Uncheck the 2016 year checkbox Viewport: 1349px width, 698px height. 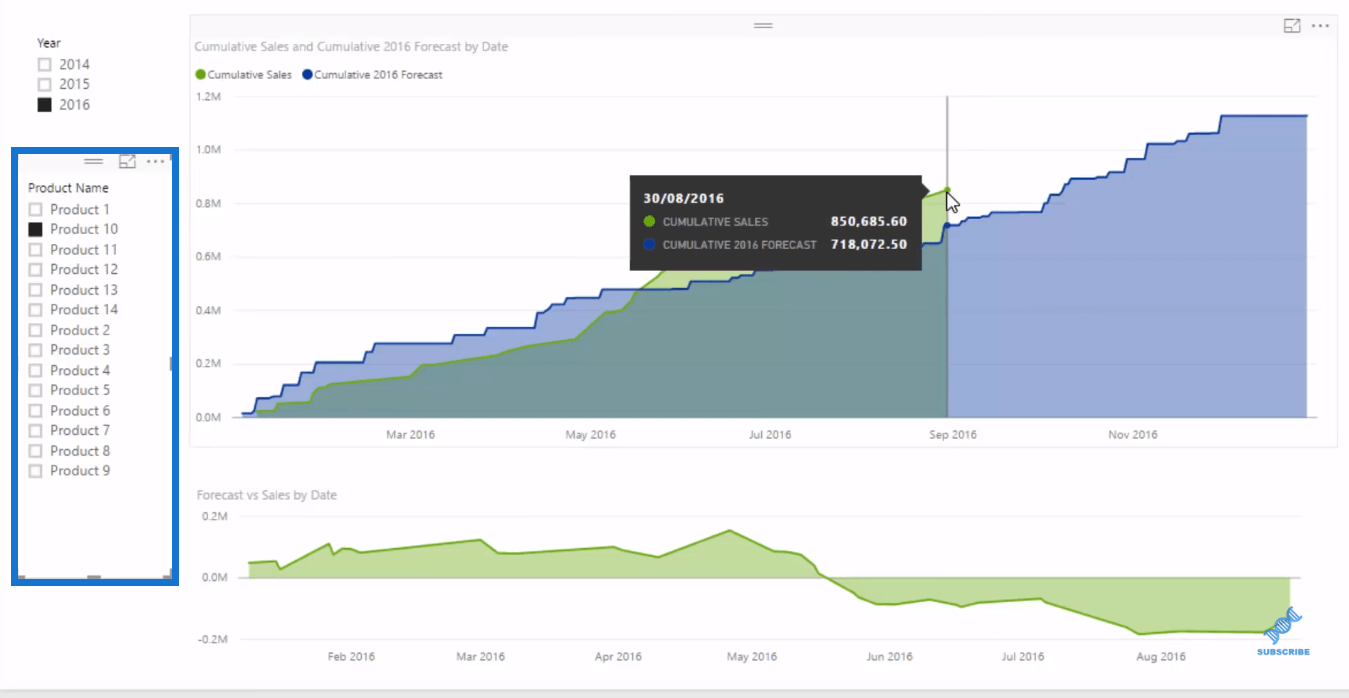pyautogui.click(x=44, y=105)
